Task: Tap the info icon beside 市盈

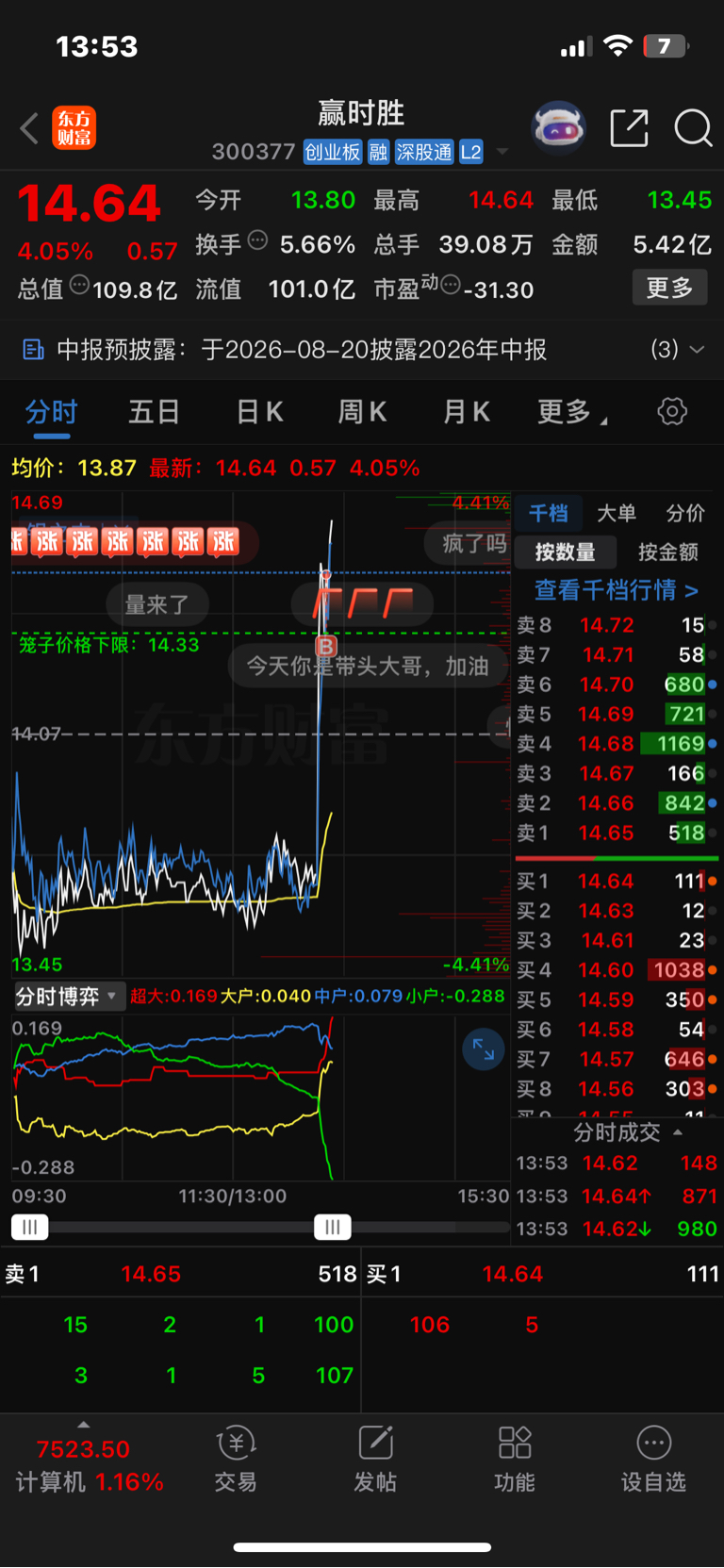Action: [451, 285]
